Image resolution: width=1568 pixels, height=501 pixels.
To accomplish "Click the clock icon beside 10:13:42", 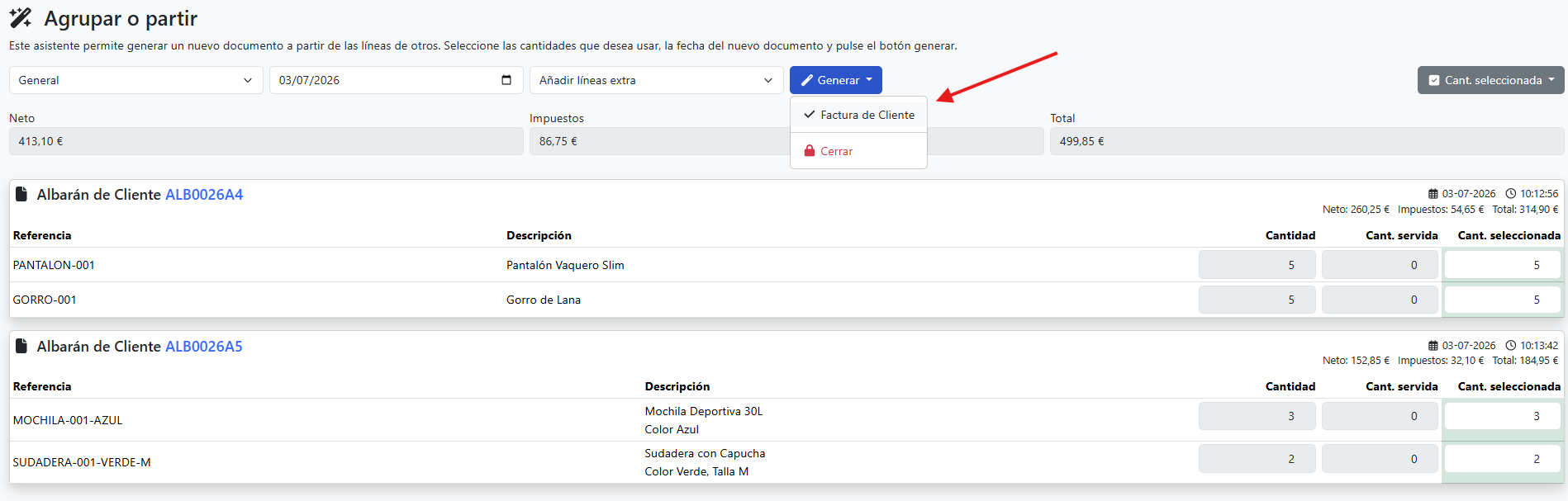I will (x=1510, y=346).
